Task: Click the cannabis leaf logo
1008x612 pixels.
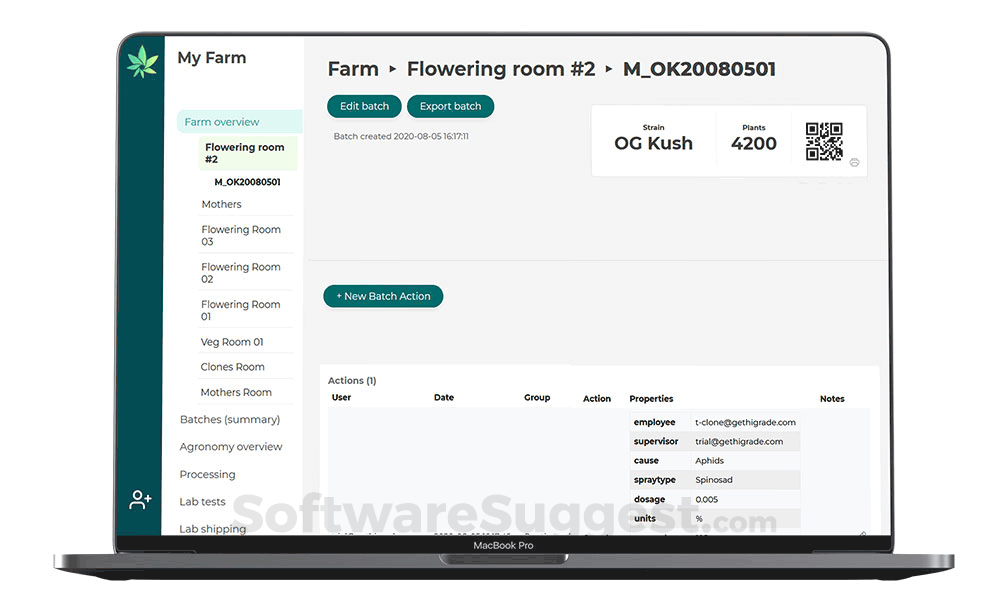Action: click(142, 62)
